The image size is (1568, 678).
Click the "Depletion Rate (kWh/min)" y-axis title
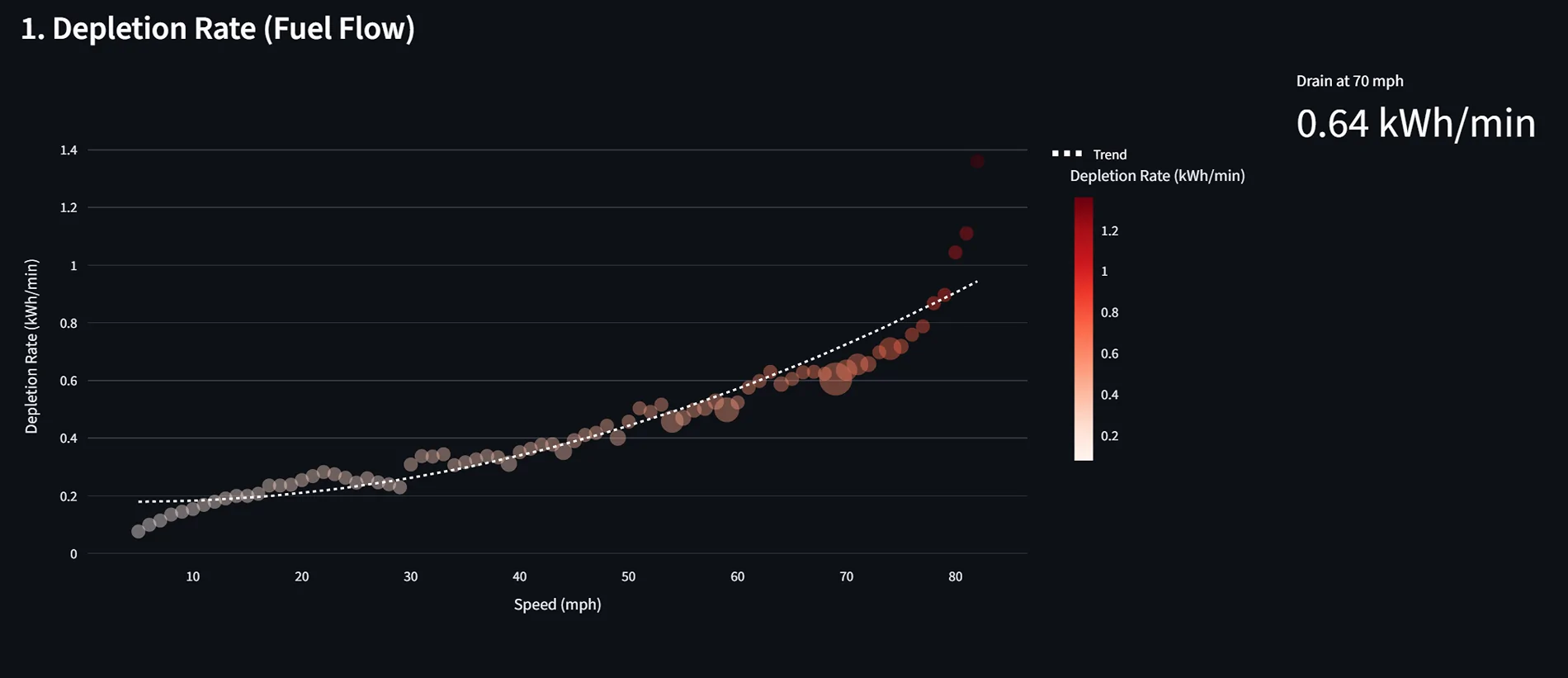tap(31, 346)
